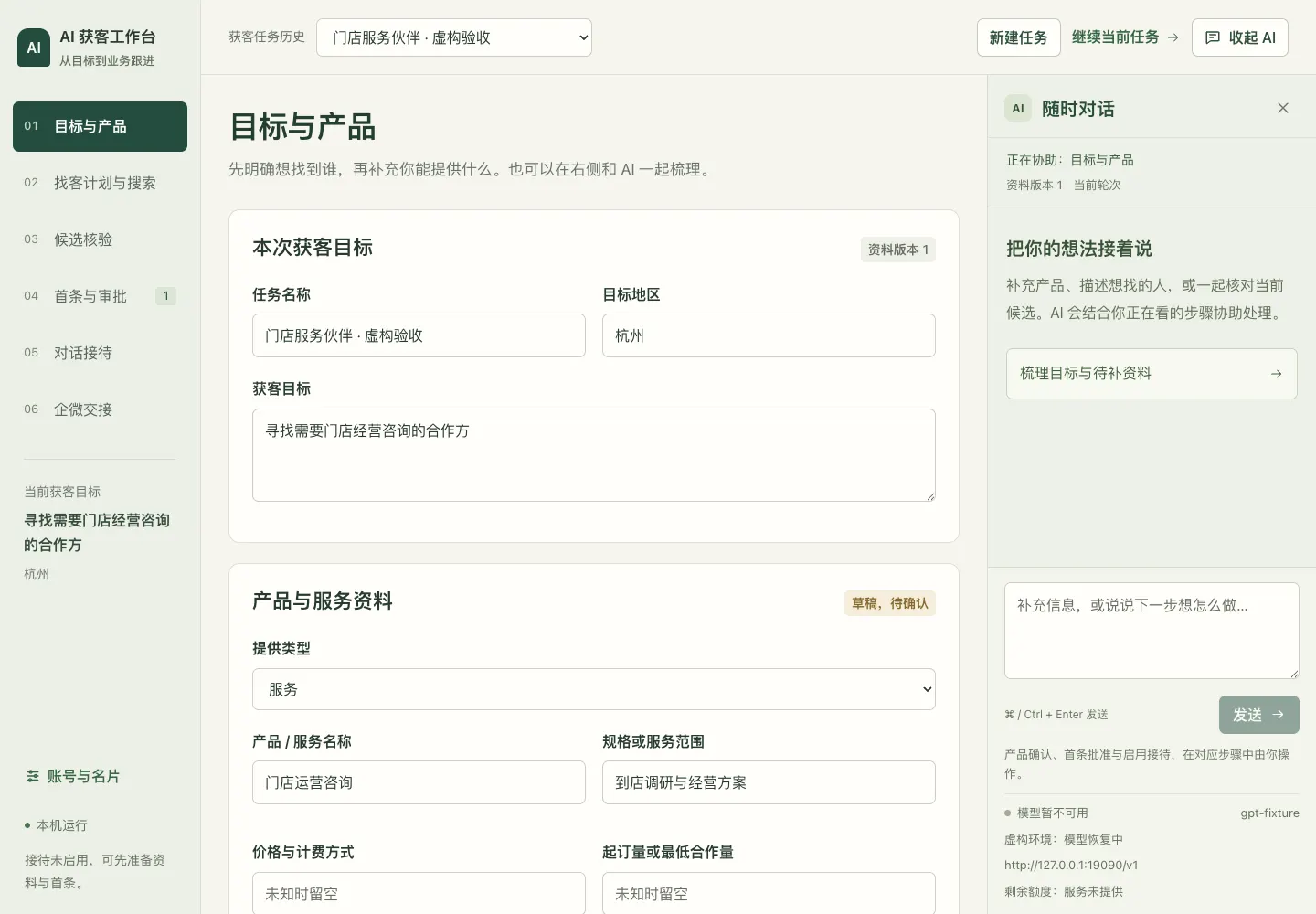This screenshot has height=914, width=1316.
Task: Click the 草稿，待确认 status badge
Action: click(890, 603)
